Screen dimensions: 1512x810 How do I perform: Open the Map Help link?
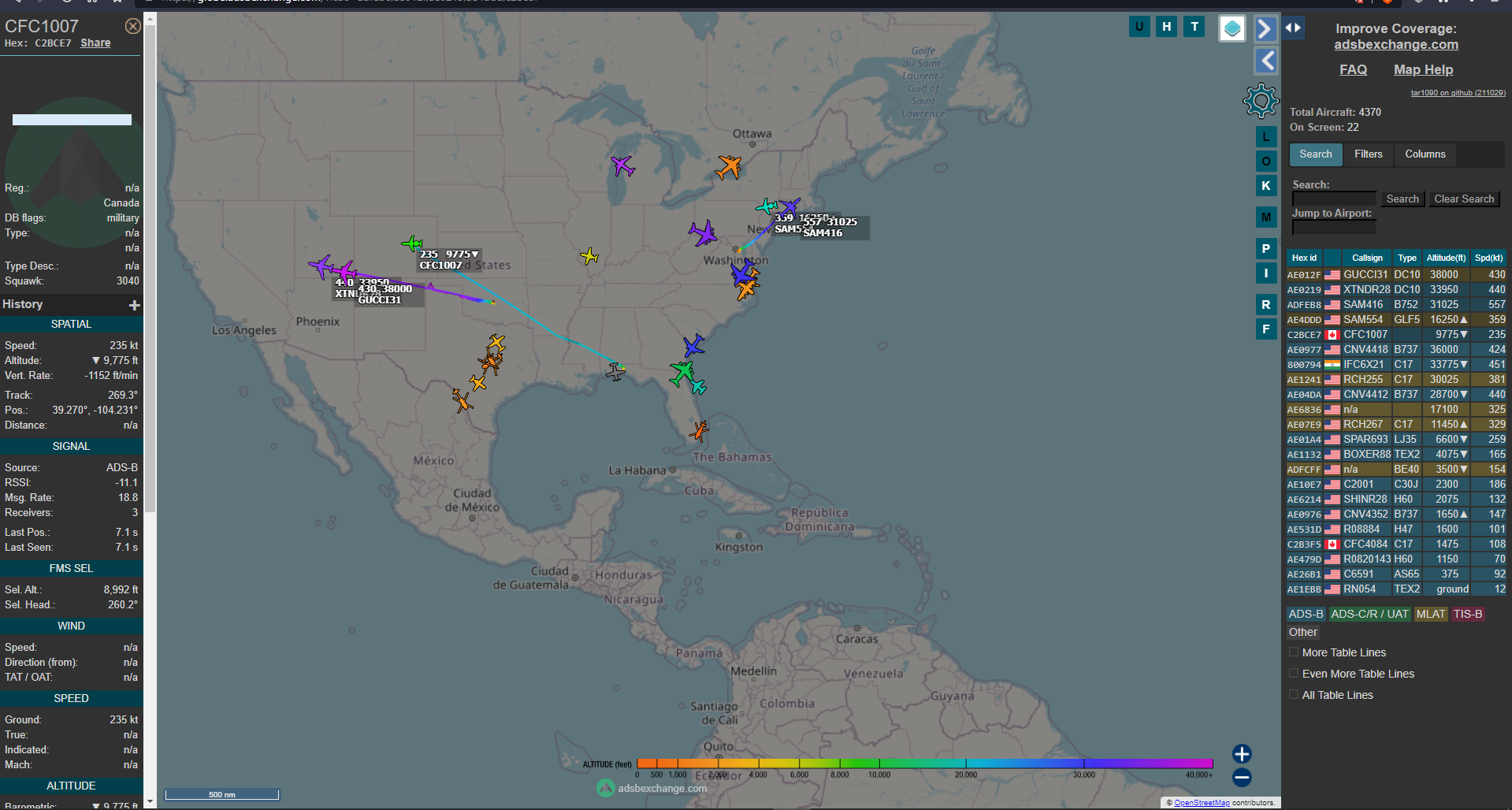[x=1423, y=69]
